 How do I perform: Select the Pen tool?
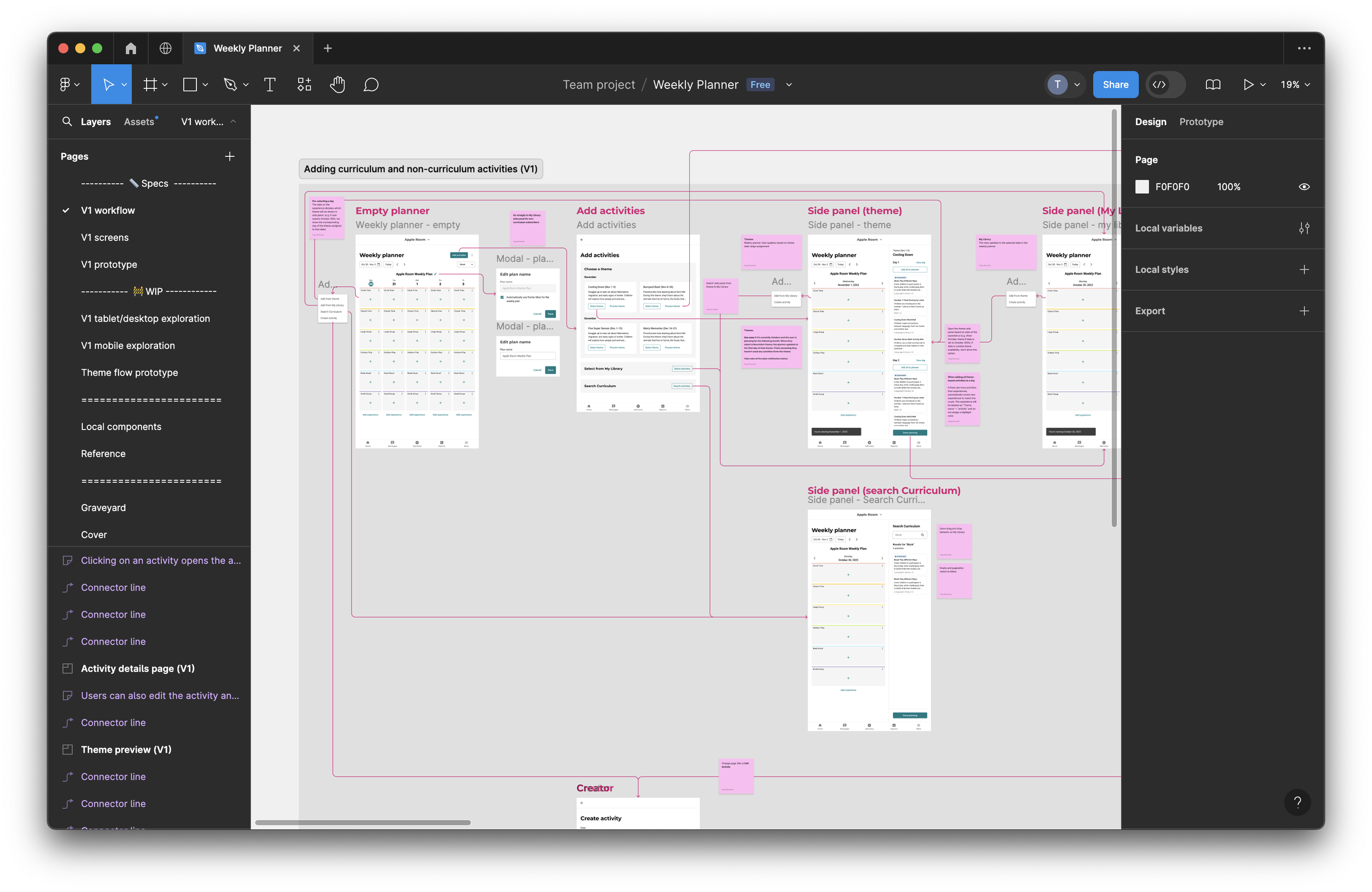pyautogui.click(x=230, y=84)
